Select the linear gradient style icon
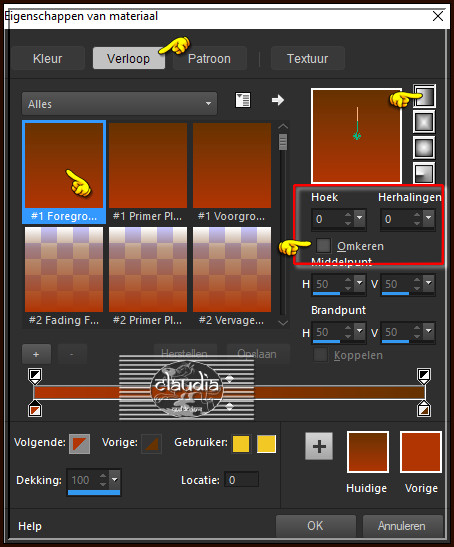The image size is (454, 547). tap(424, 96)
